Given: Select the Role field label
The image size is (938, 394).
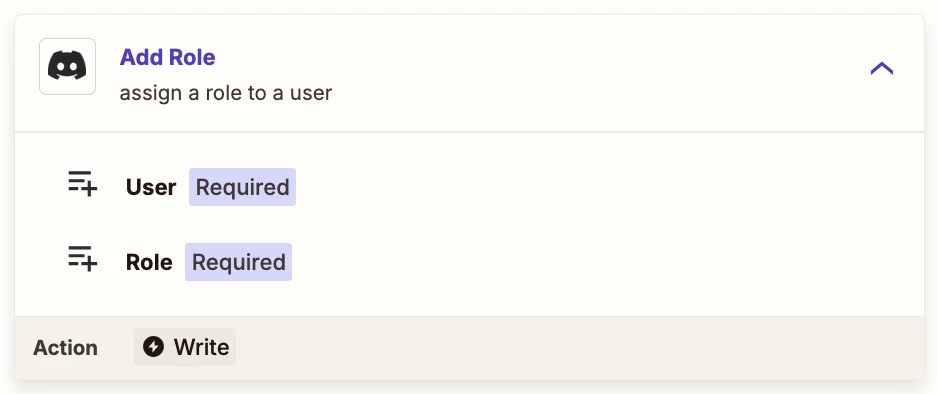Looking at the screenshot, I should tap(149, 262).
